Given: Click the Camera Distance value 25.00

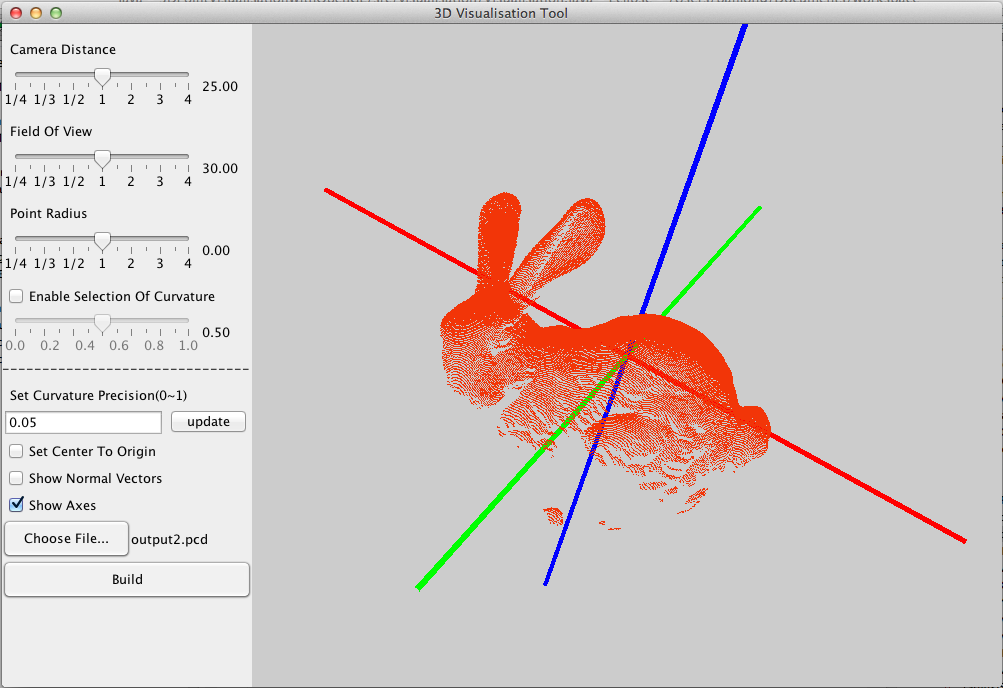Looking at the screenshot, I should click(220, 86).
